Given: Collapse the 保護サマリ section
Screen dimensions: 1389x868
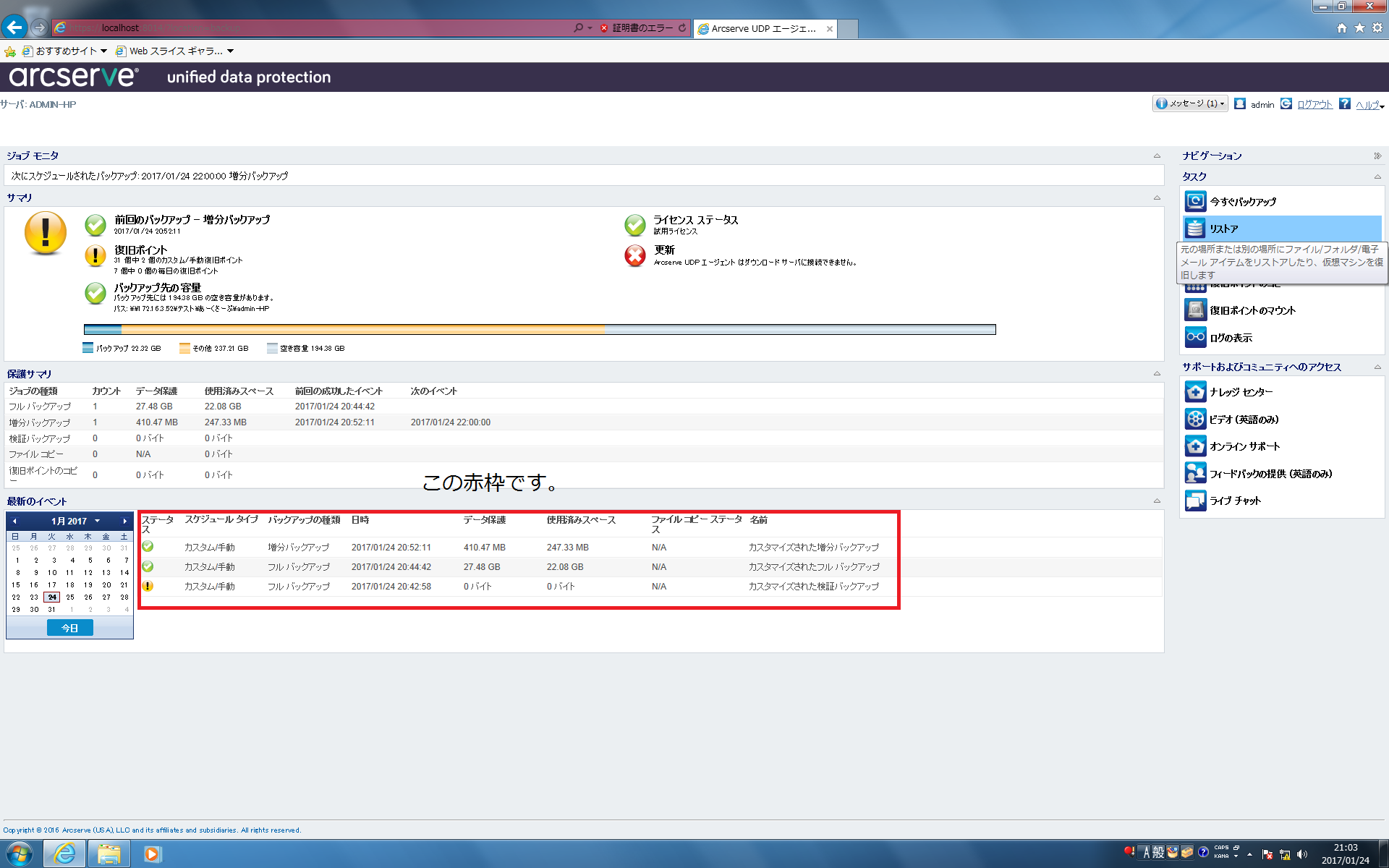Looking at the screenshot, I should [x=1157, y=374].
